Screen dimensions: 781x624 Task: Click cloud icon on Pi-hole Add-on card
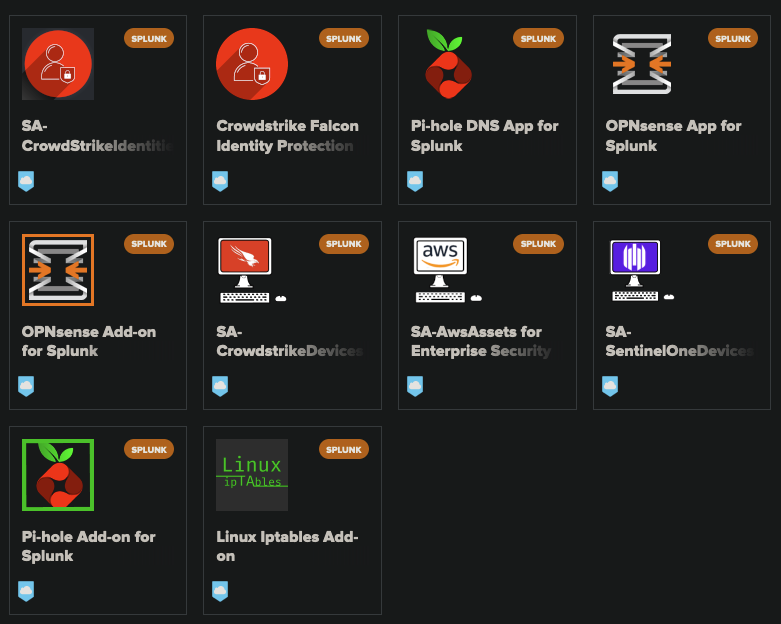(x=26, y=591)
